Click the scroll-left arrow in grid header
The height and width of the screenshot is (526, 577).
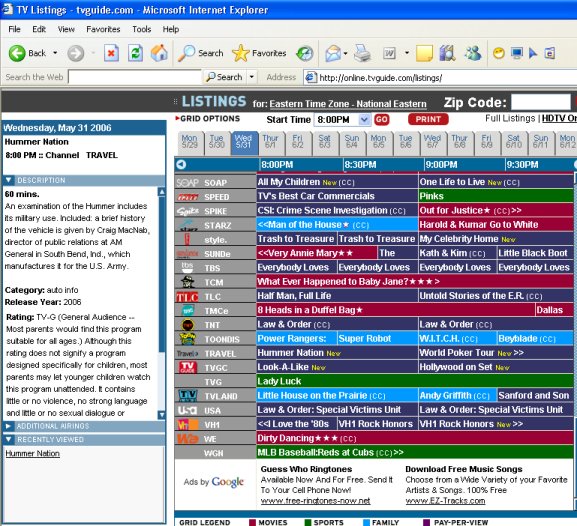pos(181,165)
